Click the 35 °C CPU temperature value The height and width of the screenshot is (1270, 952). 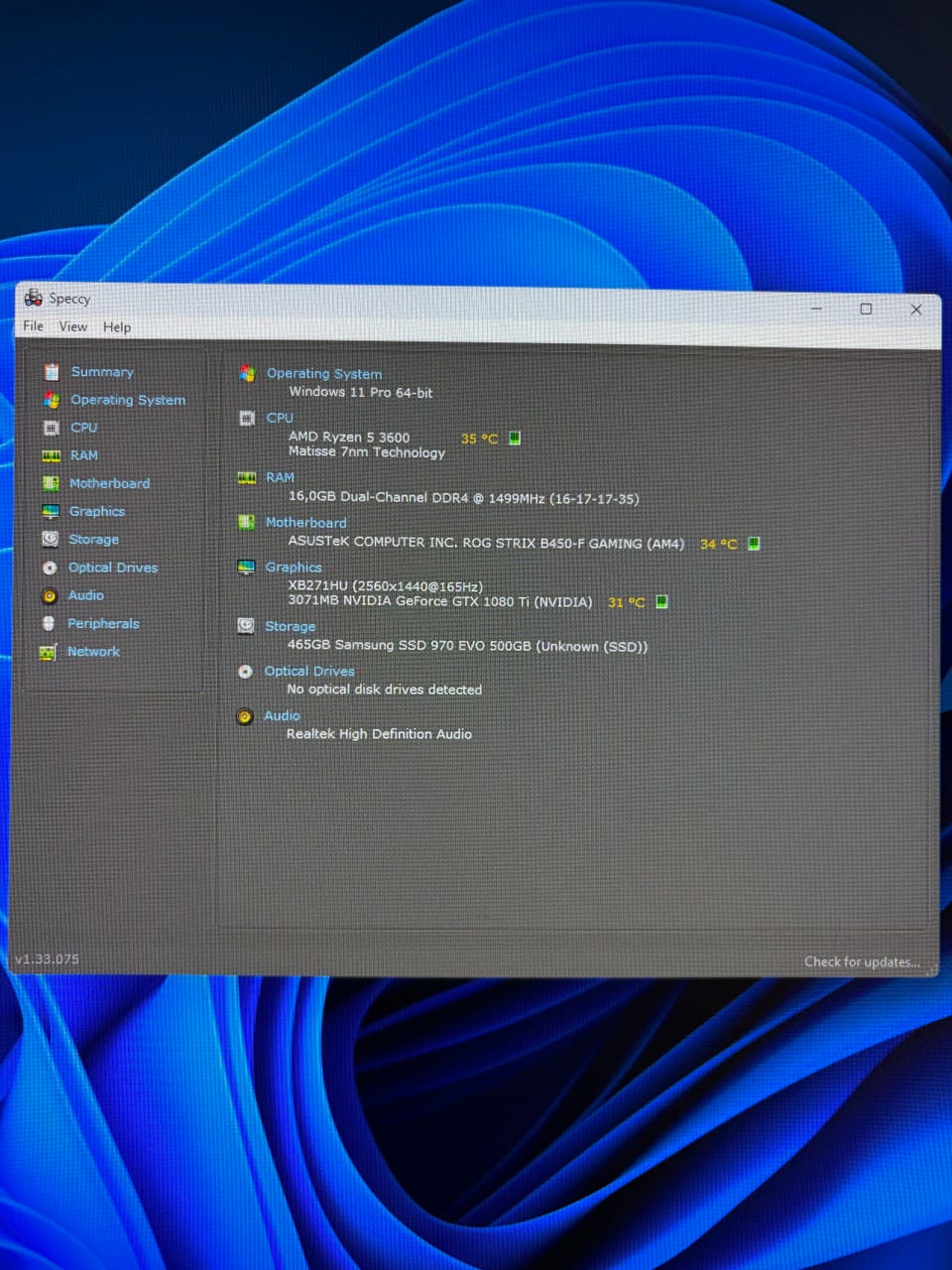point(479,438)
